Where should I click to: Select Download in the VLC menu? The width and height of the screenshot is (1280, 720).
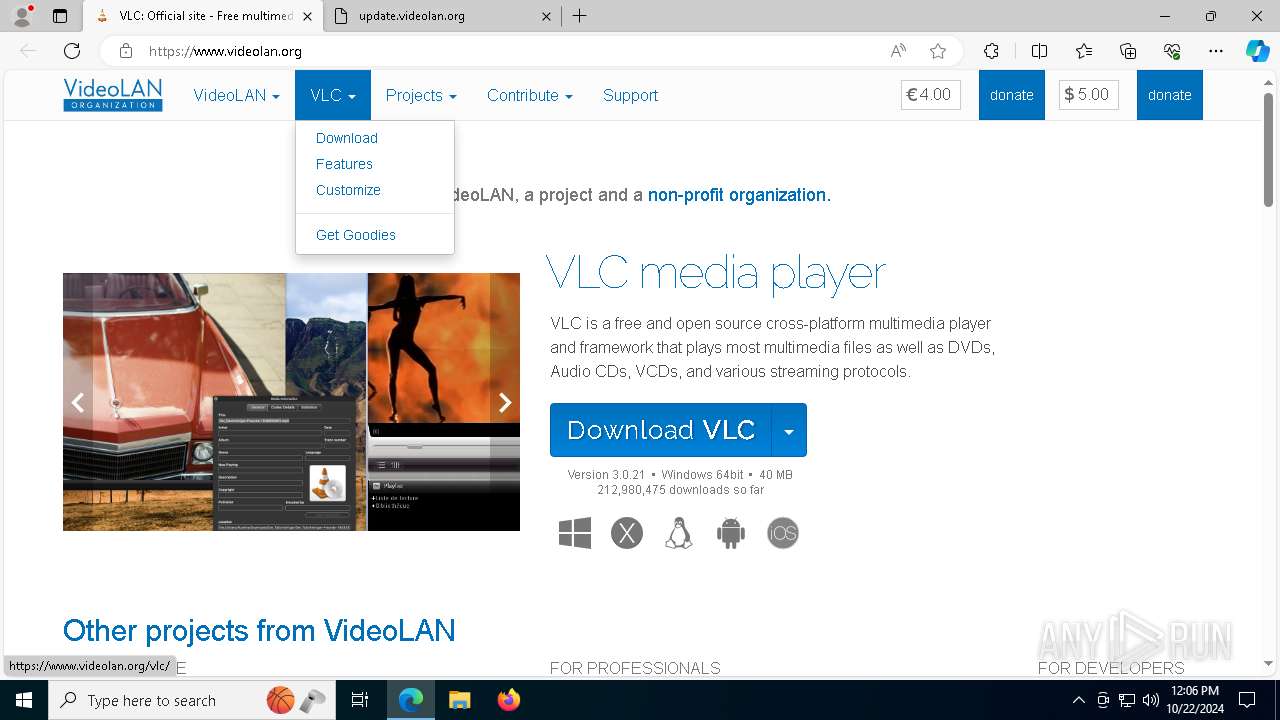347,138
